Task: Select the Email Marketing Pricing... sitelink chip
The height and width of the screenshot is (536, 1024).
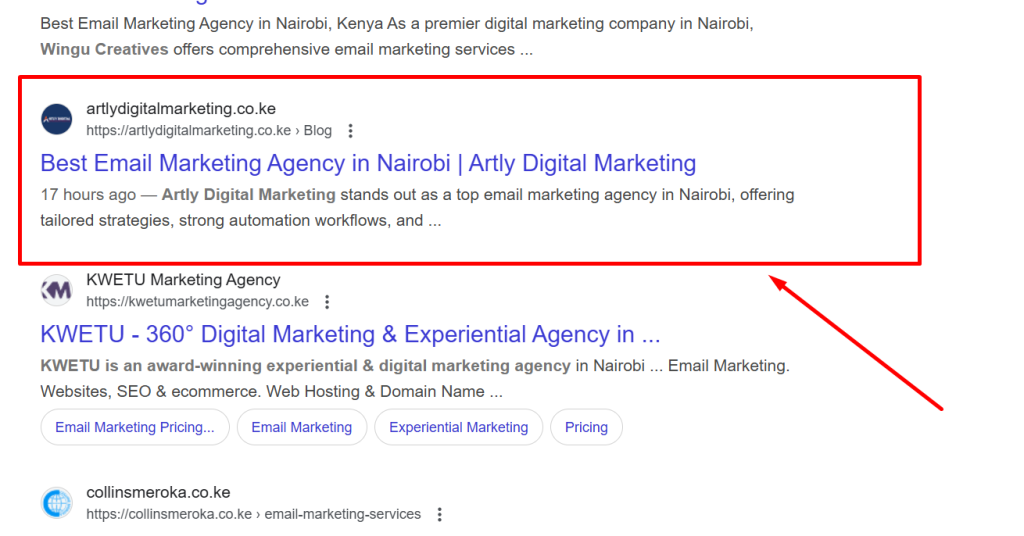Action: pos(135,427)
